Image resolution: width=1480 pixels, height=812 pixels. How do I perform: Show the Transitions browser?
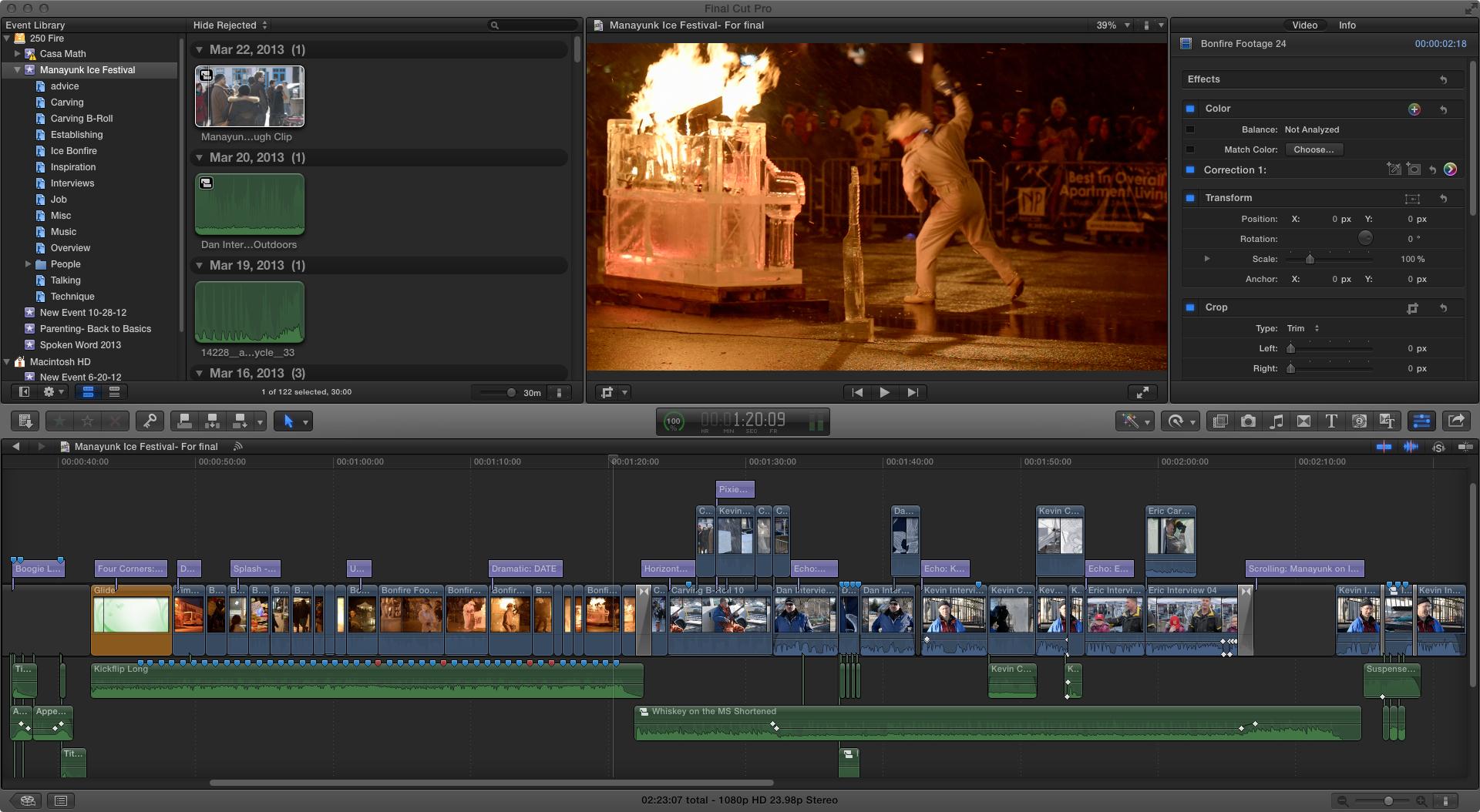(1304, 421)
